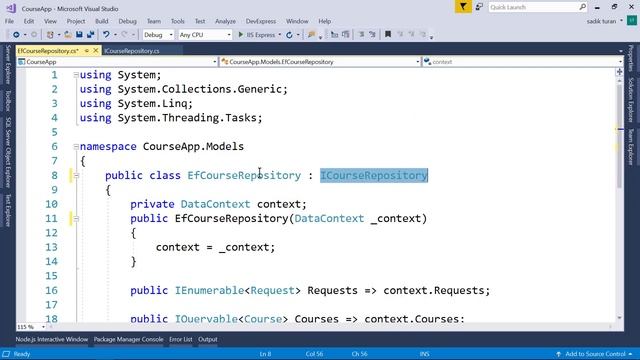Click the Send Feedback icon
The width and height of the screenshot is (640, 360).
[x=479, y=7]
